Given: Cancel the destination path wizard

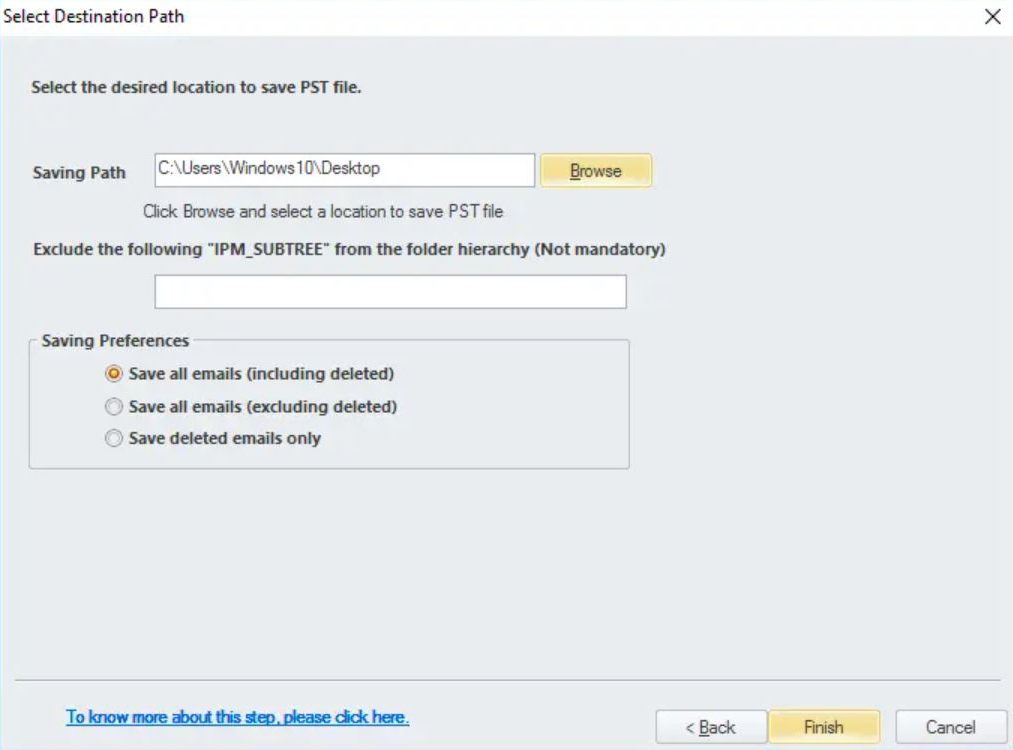Looking at the screenshot, I should (950, 727).
